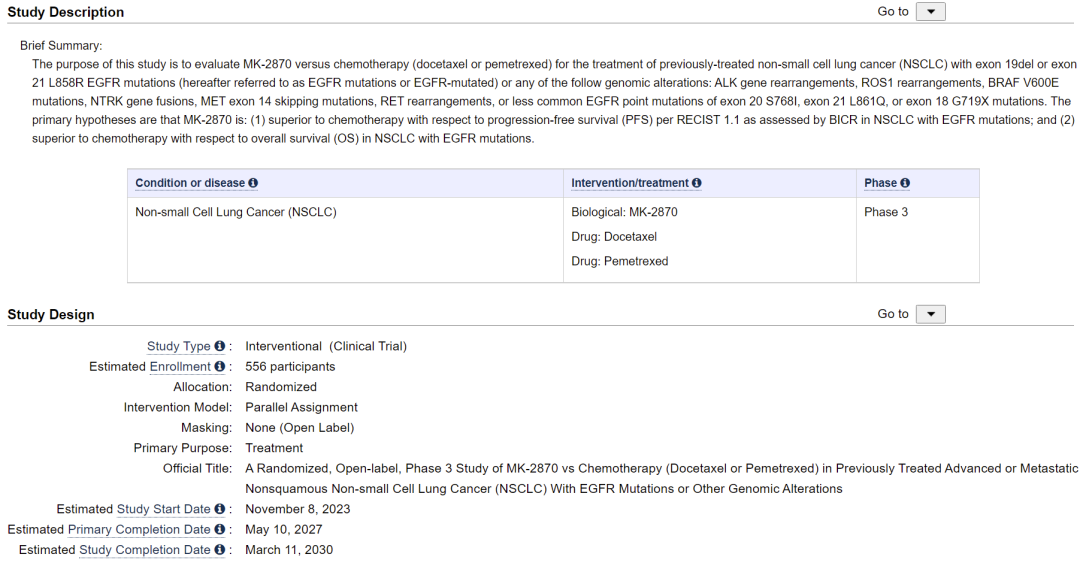Click the Study Type link

click(178, 346)
